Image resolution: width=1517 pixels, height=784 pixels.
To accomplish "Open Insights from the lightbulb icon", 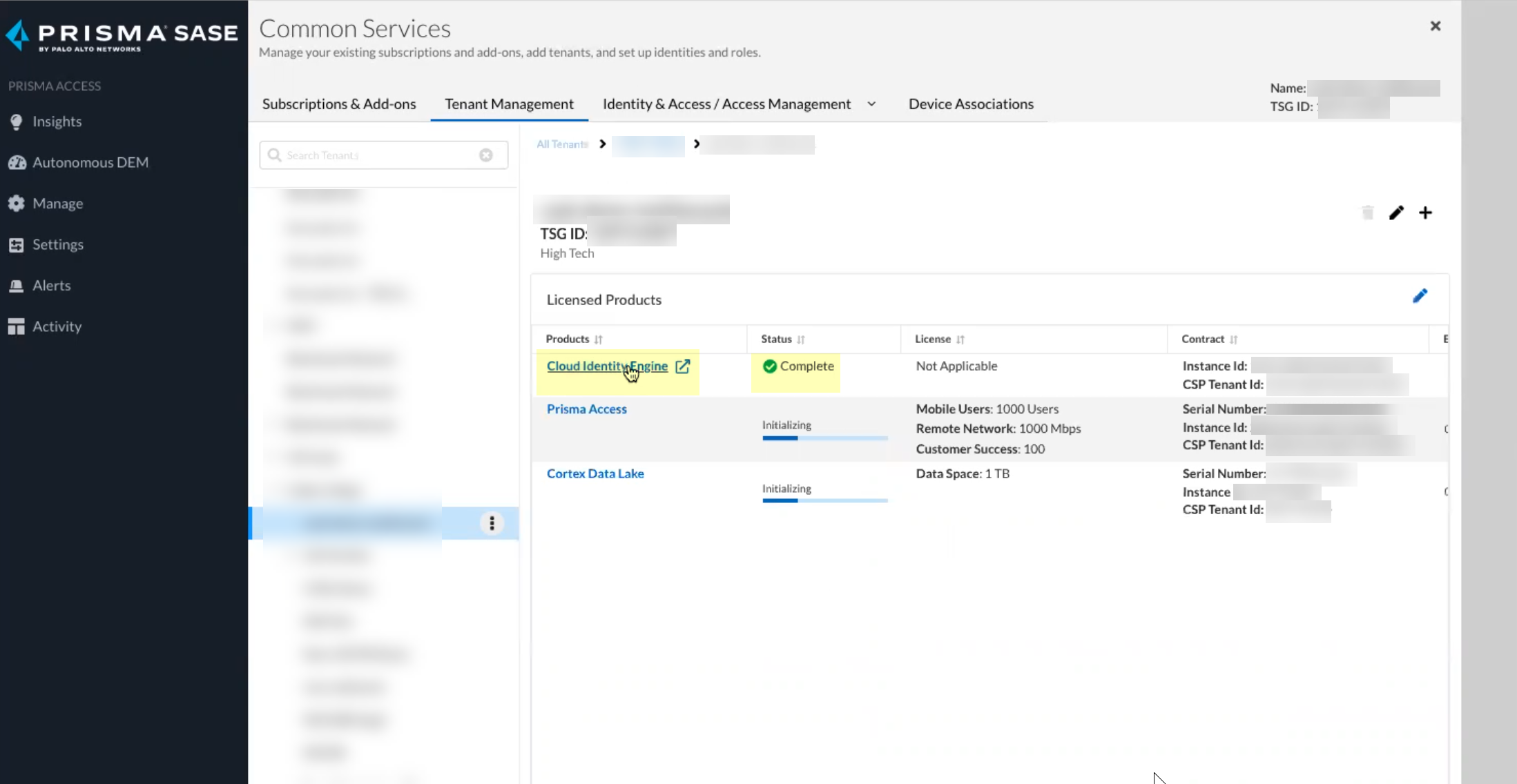I will [x=17, y=122].
